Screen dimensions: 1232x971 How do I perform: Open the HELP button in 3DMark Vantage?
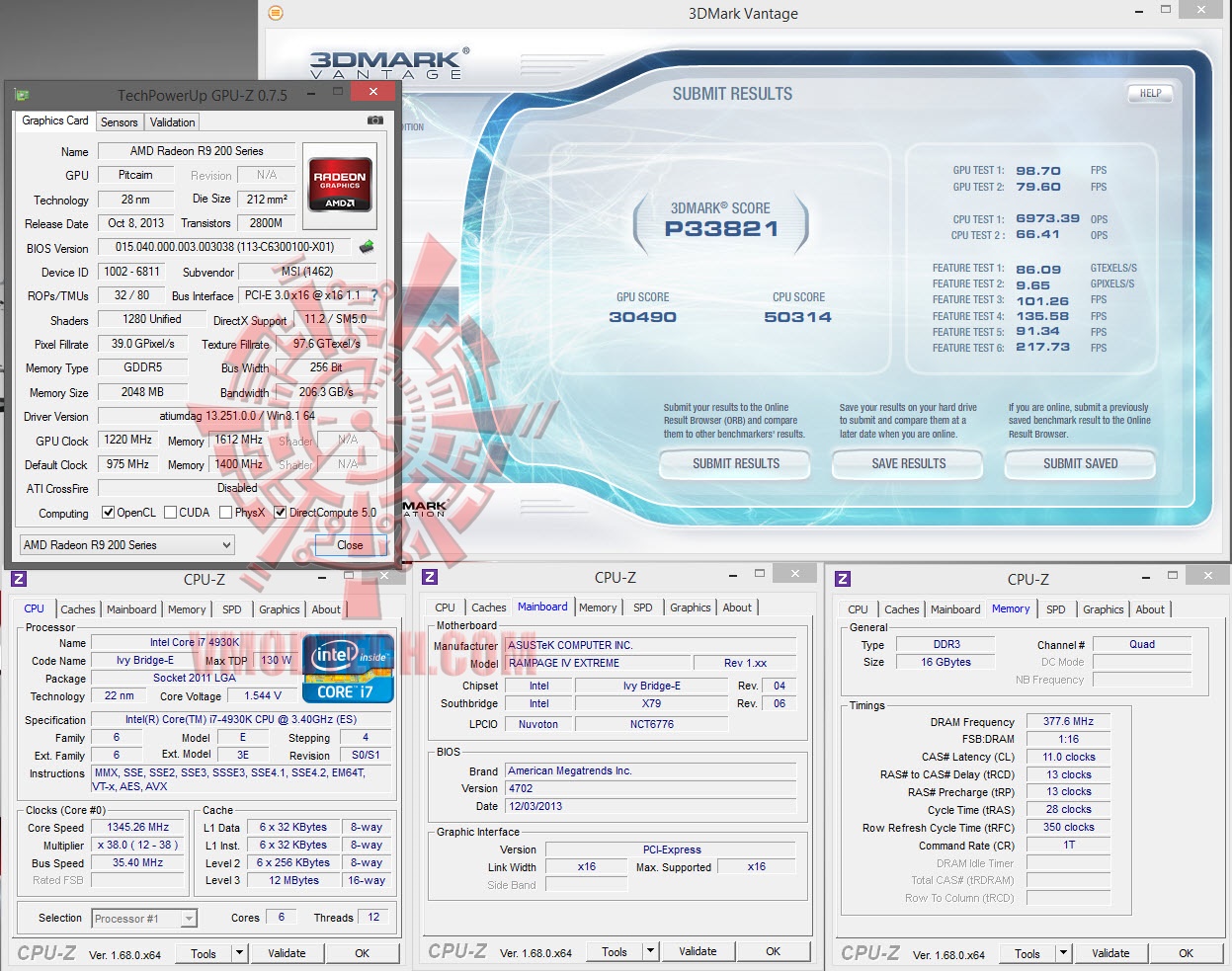1150,94
